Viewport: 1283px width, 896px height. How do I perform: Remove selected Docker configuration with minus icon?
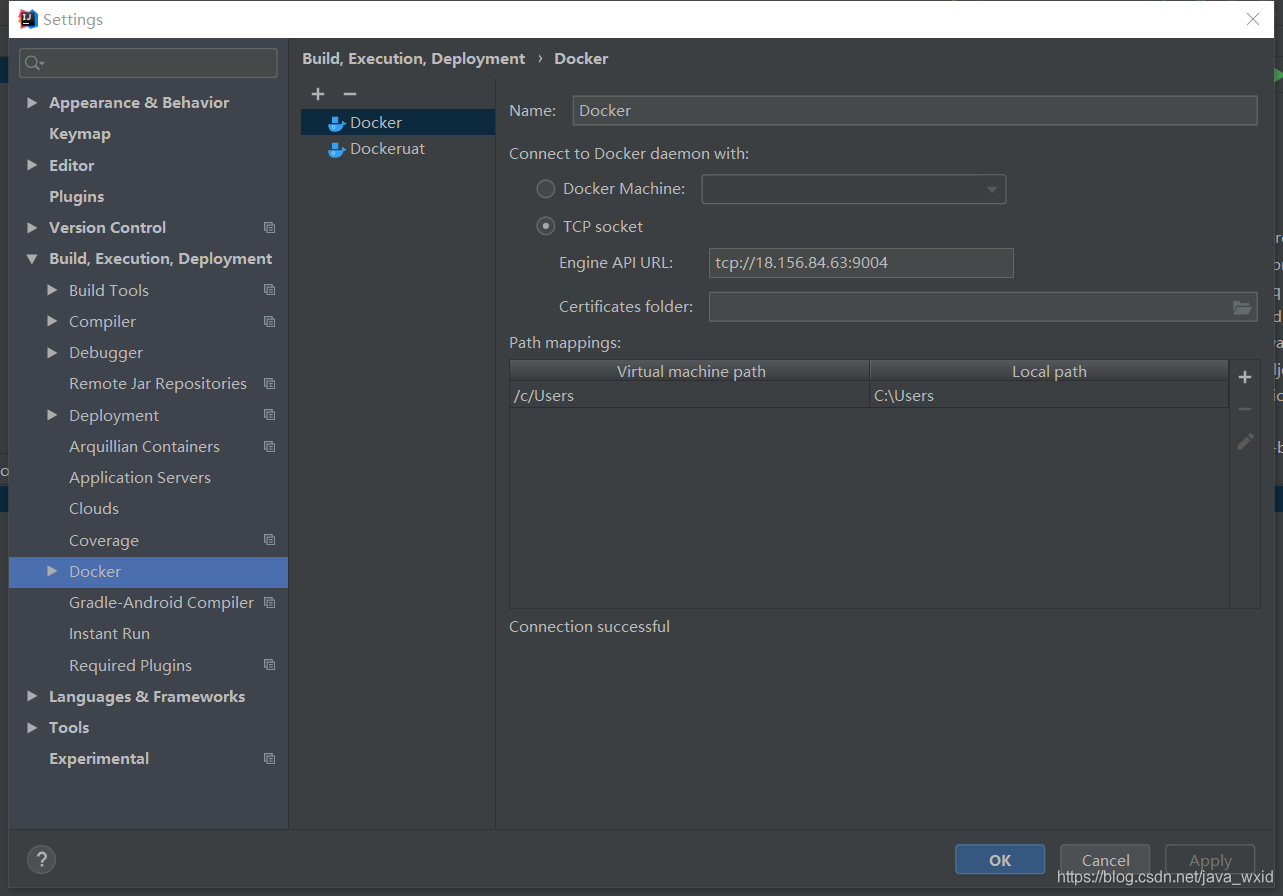pyautogui.click(x=349, y=94)
